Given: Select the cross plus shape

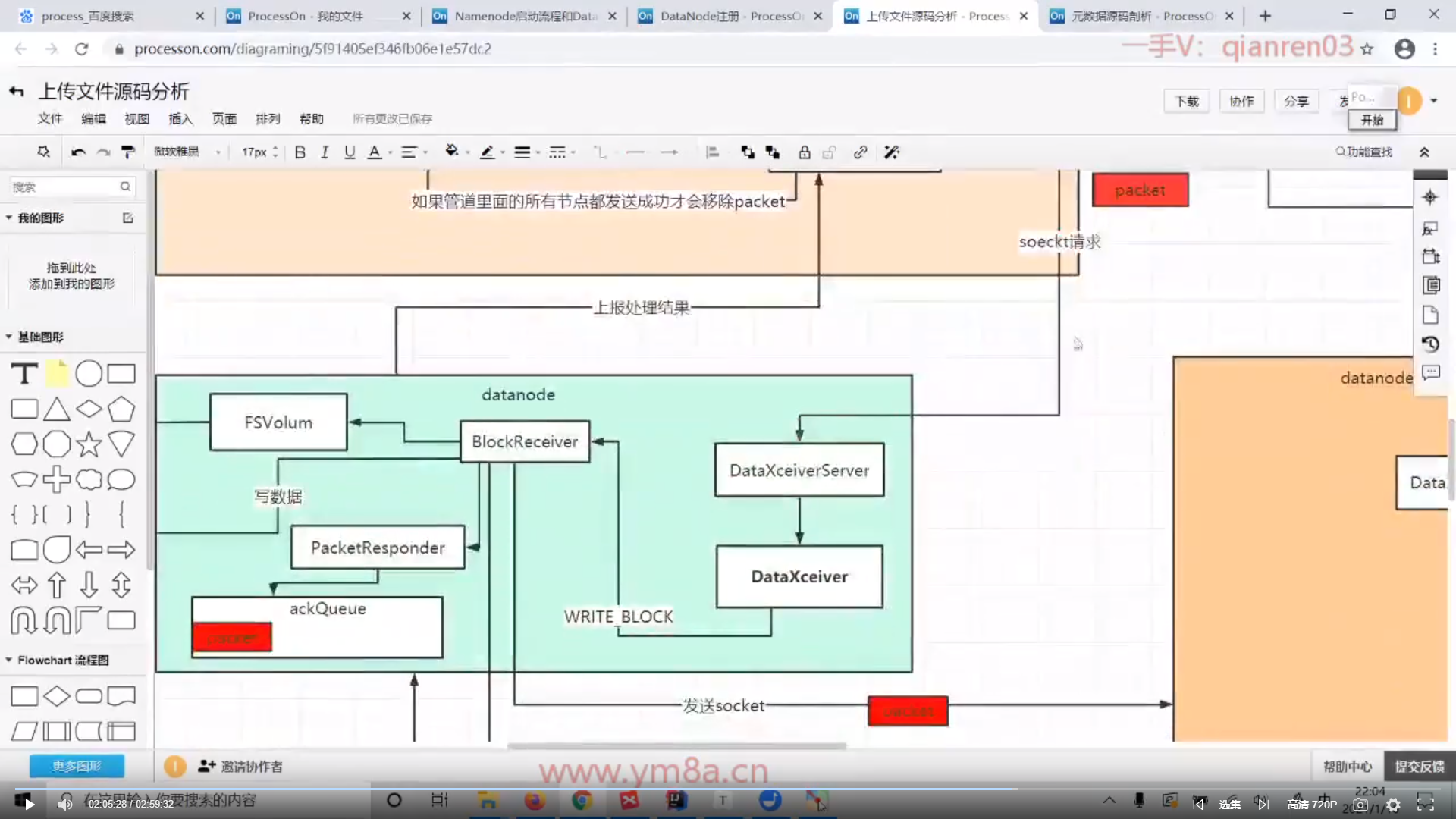Looking at the screenshot, I should point(56,479).
